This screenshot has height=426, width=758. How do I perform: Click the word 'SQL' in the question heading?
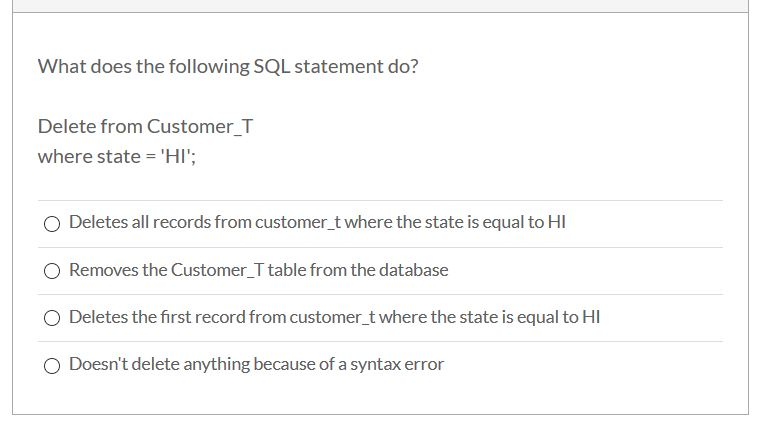pyautogui.click(x=272, y=66)
